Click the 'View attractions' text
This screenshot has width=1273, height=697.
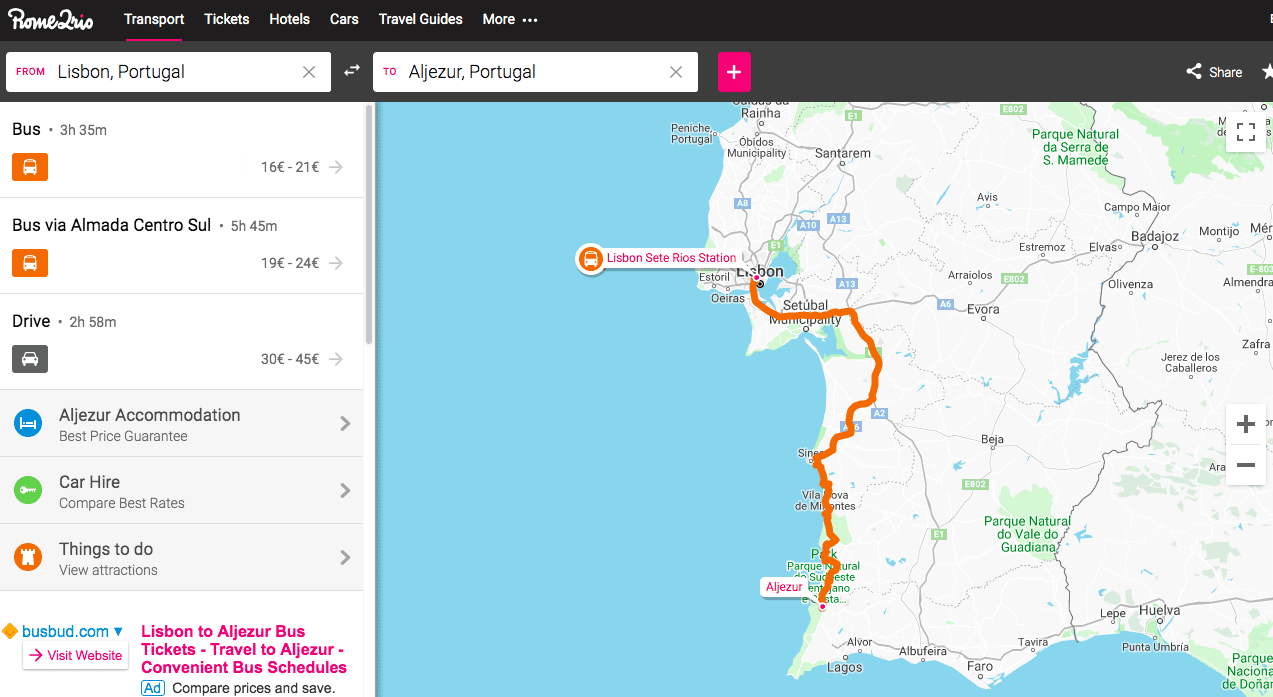point(108,570)
